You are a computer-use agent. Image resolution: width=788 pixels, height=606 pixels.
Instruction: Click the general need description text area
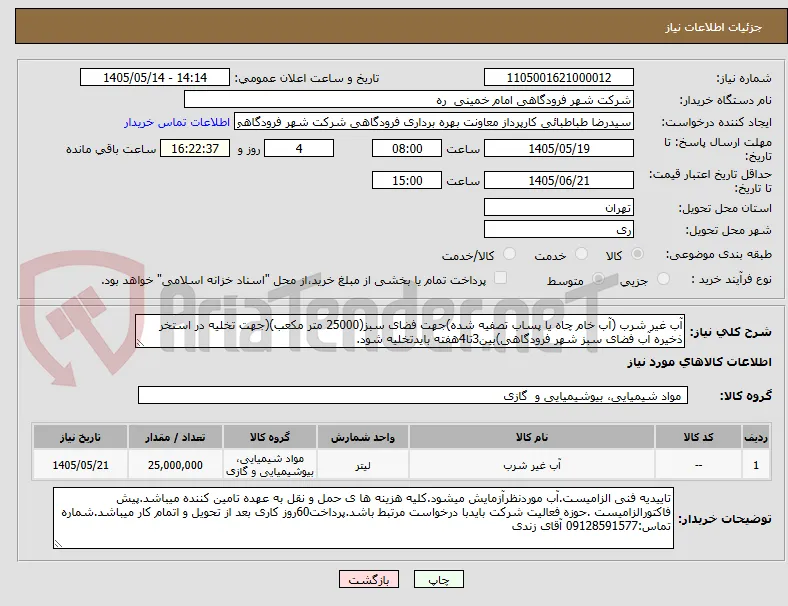click(410, 332)
